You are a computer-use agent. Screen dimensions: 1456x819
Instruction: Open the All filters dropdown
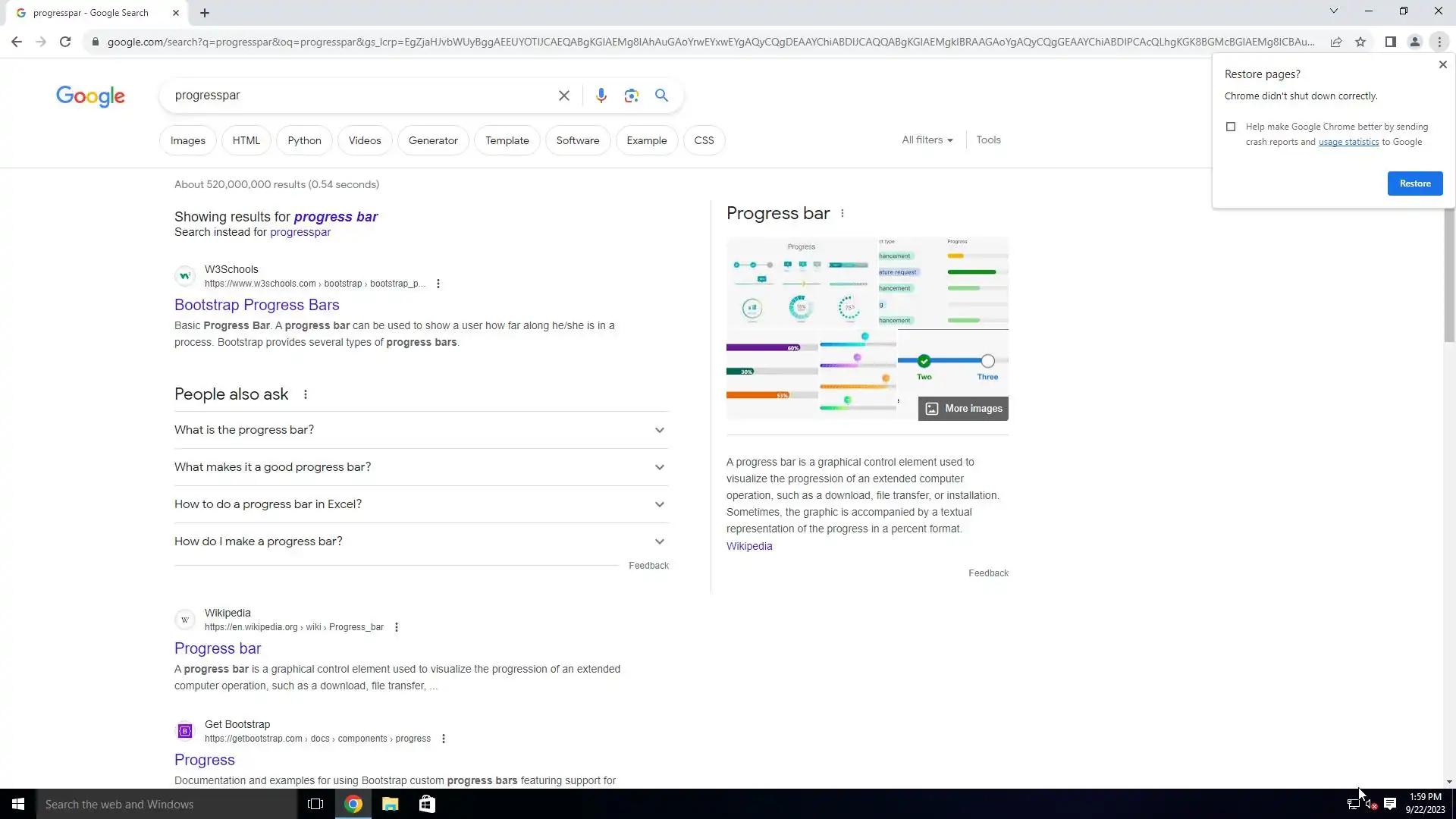(x=927, y=140)
